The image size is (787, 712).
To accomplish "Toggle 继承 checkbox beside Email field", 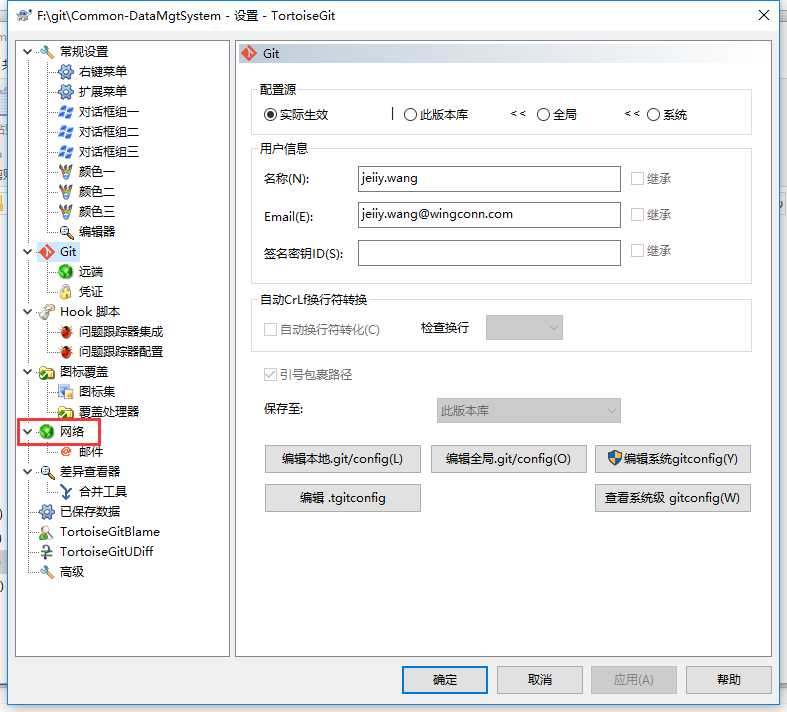I will coord(637,215).
